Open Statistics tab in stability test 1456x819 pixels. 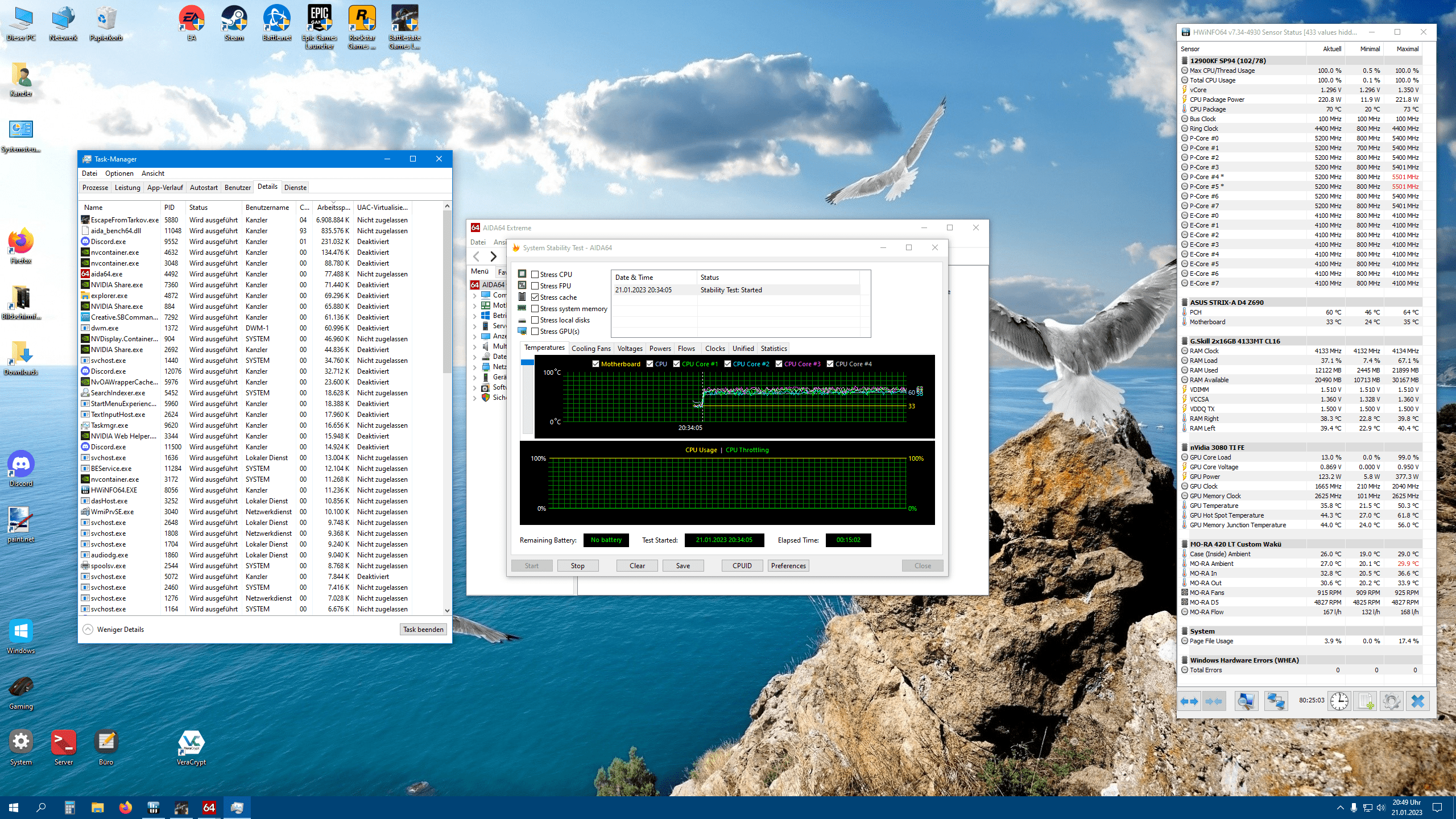pyautogui.click(x=773, y=349)
